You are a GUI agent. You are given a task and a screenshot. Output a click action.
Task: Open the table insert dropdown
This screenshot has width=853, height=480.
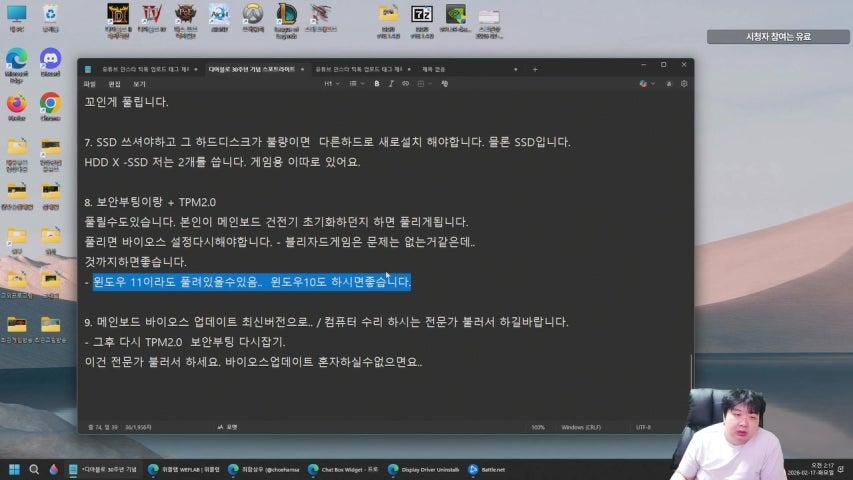[424, 84]
